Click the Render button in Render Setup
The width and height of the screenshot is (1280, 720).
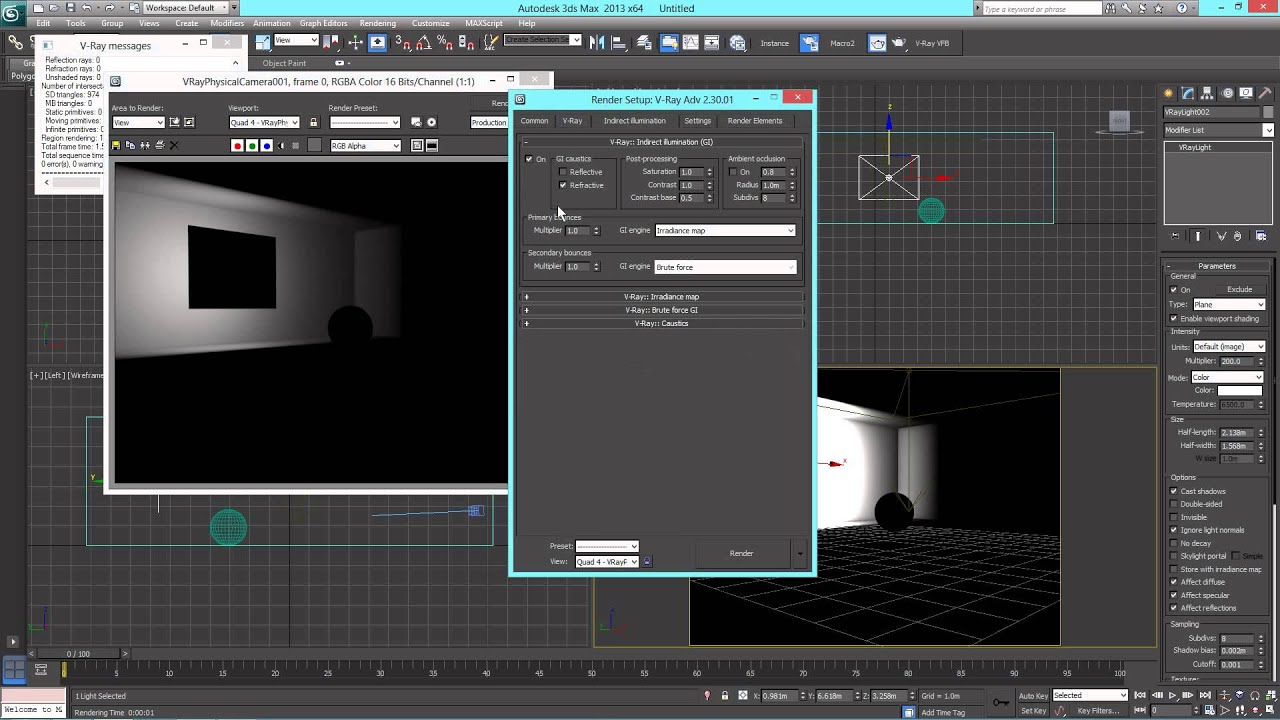(x=741, y=553)
